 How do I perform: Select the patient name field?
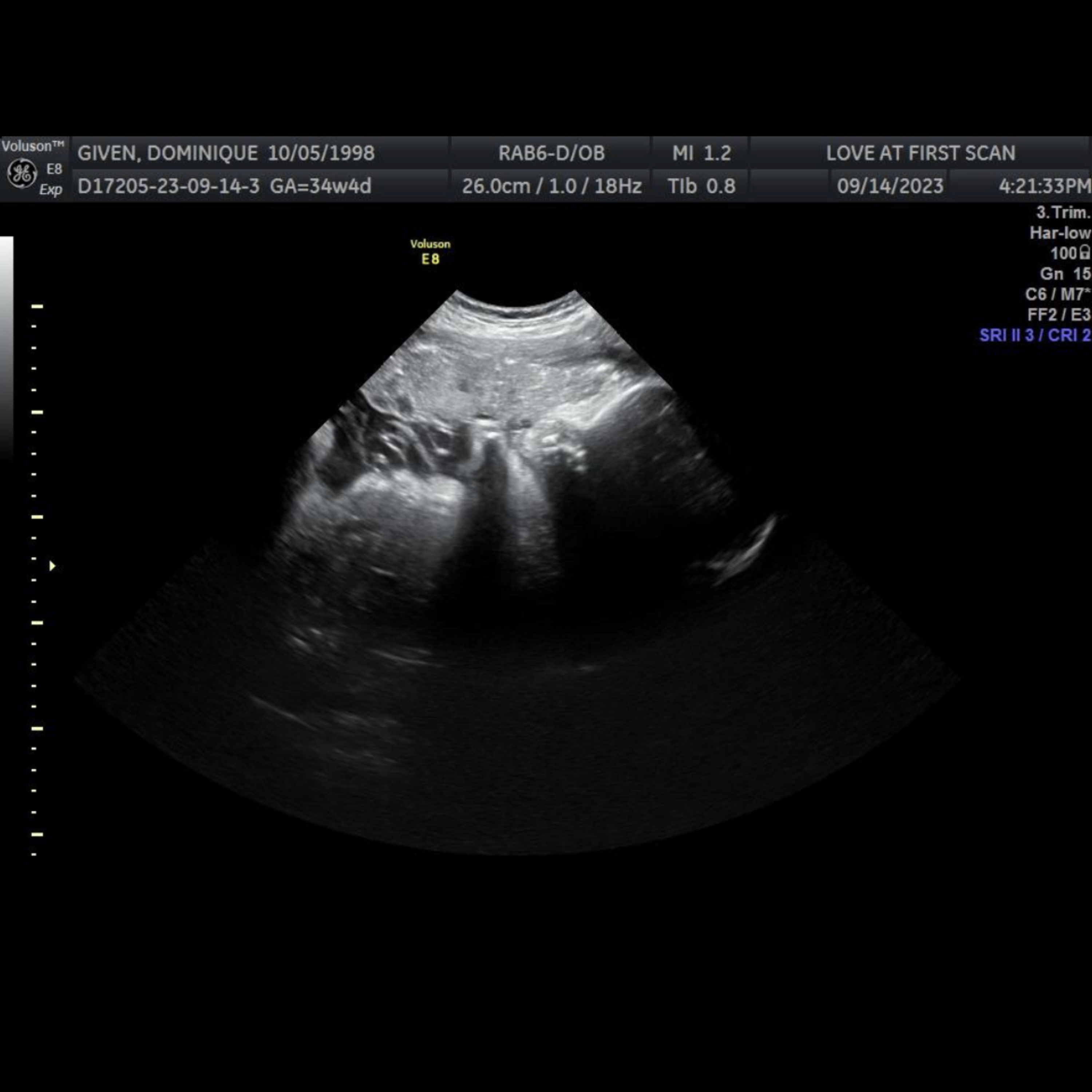click(167, 153)
